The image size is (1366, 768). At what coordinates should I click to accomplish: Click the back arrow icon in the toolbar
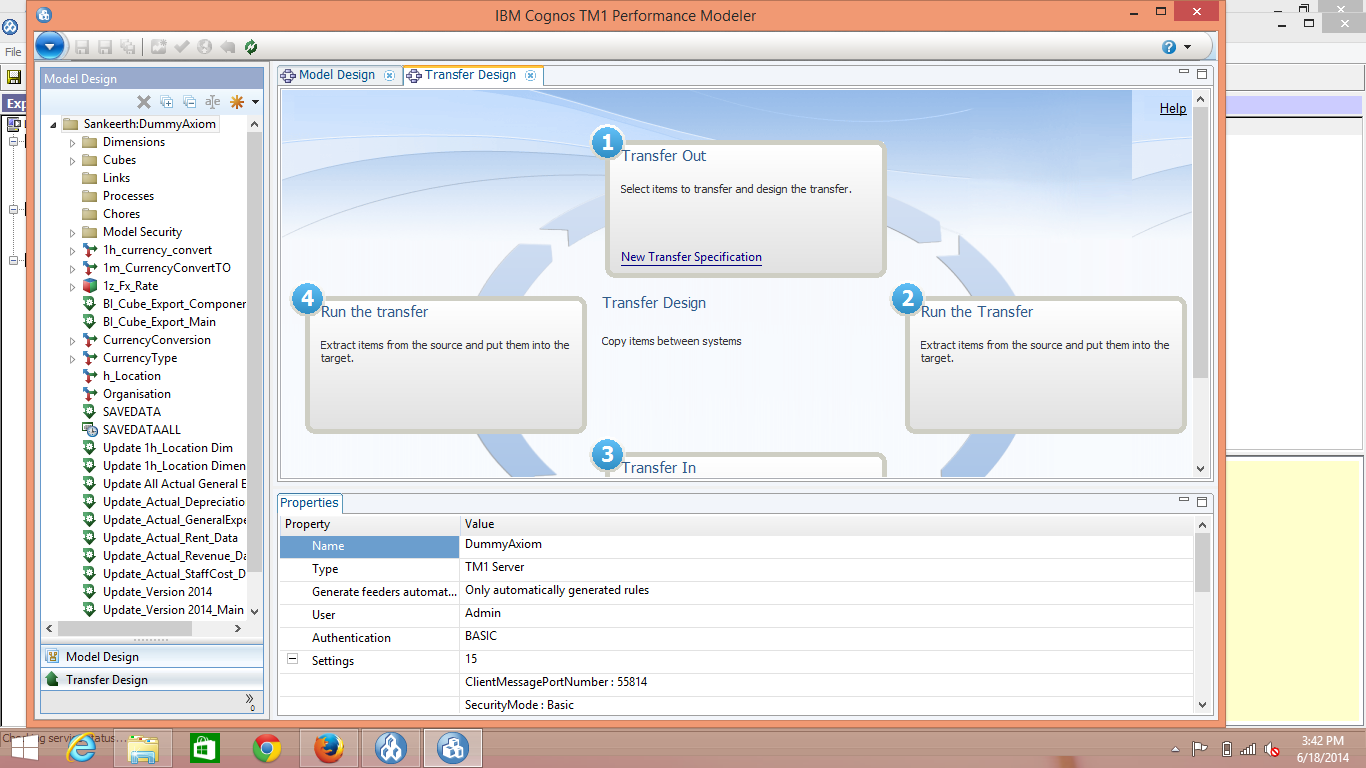pyautogui.click(x=228, y=47)
